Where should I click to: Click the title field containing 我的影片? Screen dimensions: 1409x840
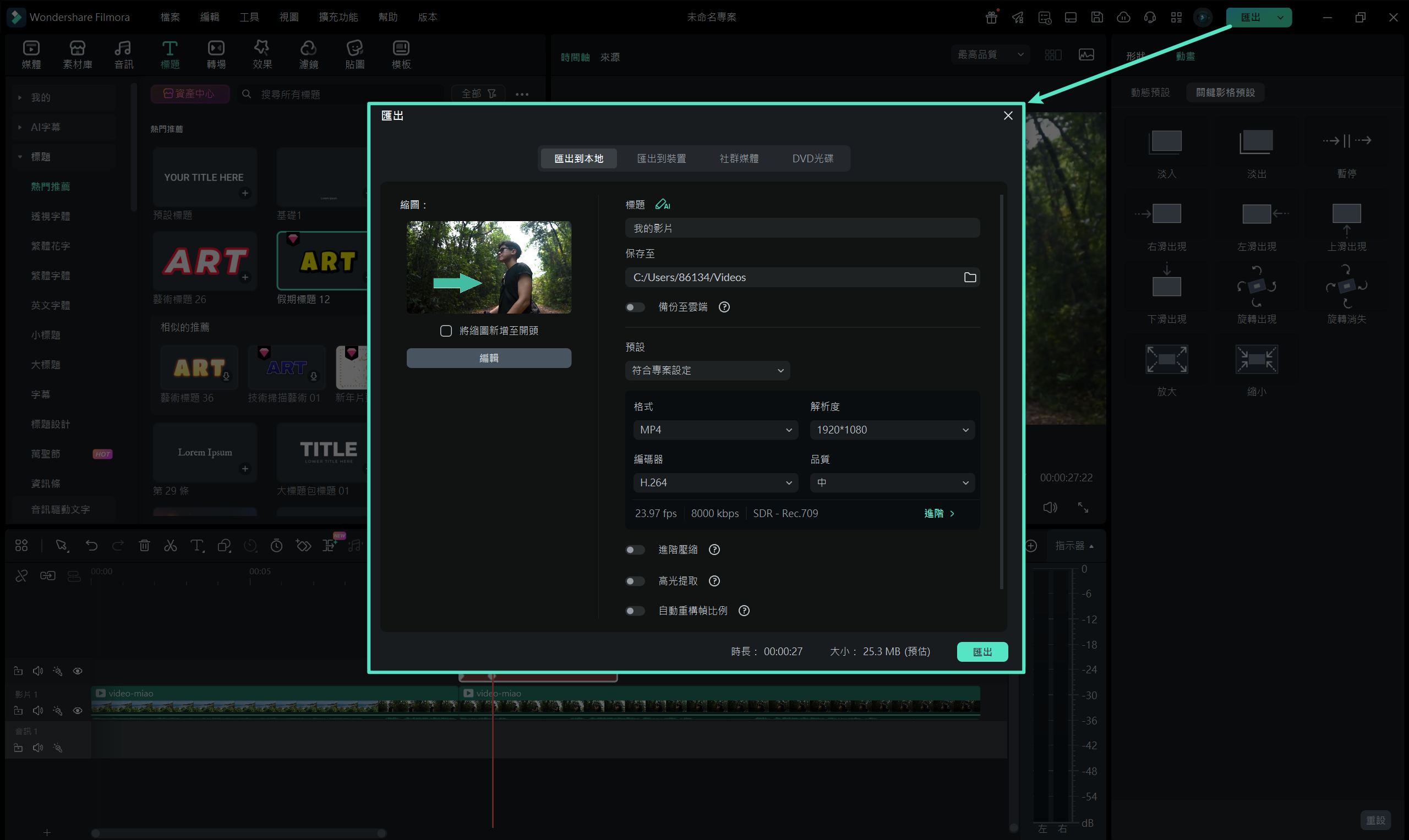click(x=801, y=228)
